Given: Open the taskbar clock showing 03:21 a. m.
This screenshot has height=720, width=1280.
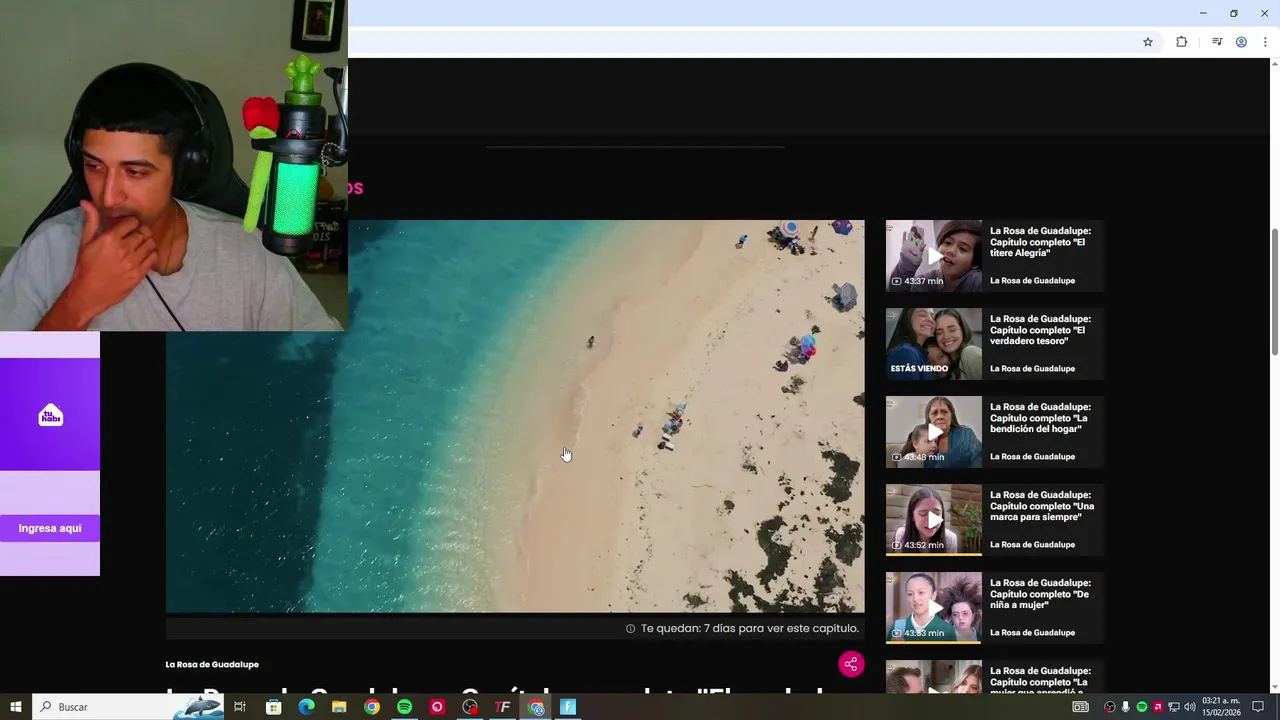Looking at the screenshot, I should tap(1221, 707).
